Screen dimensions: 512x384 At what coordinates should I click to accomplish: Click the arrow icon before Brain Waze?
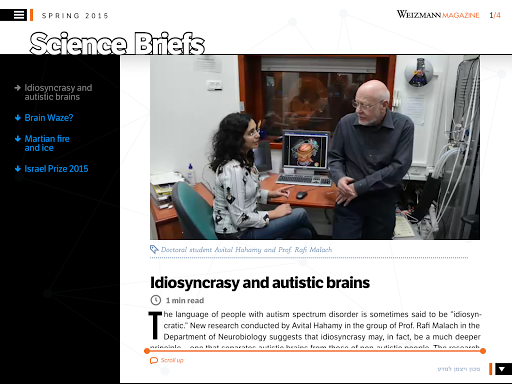18,118
